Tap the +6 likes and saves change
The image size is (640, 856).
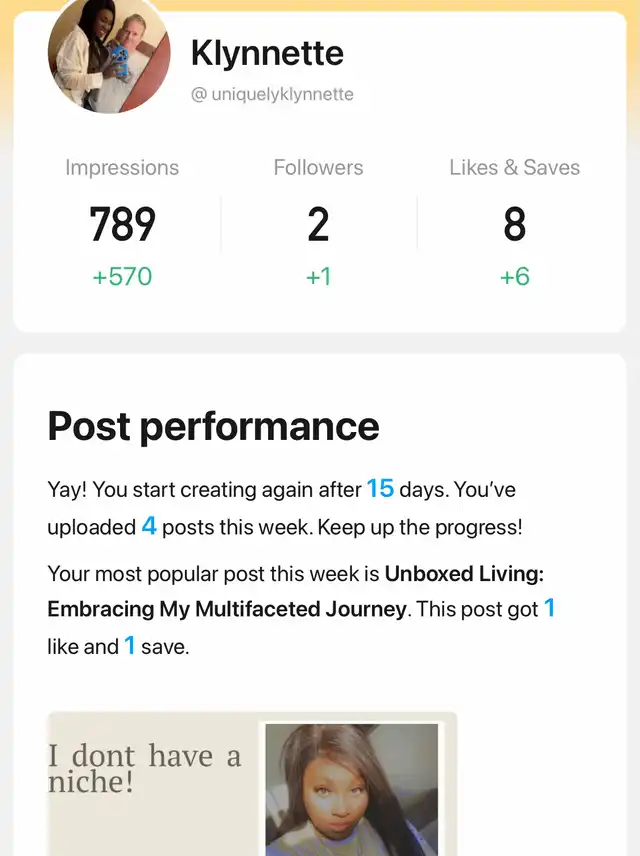(514, 276)
